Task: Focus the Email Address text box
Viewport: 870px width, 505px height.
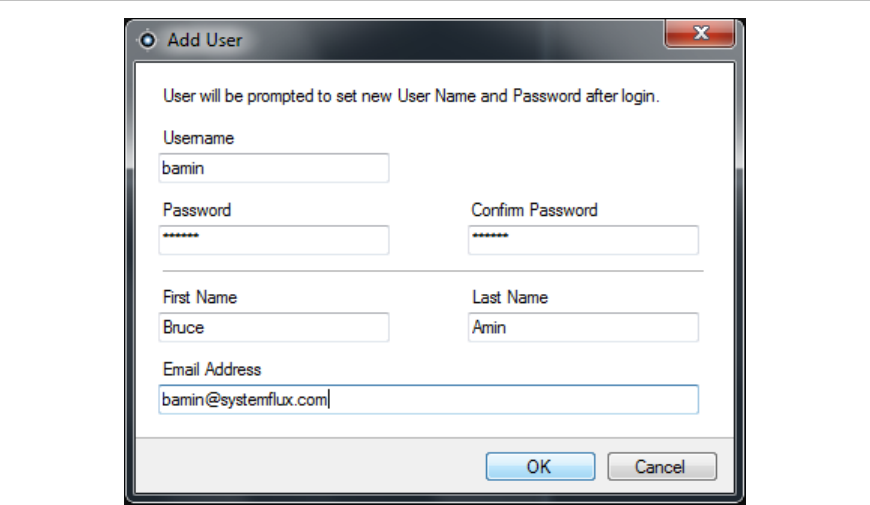Action: pos(428,399)
